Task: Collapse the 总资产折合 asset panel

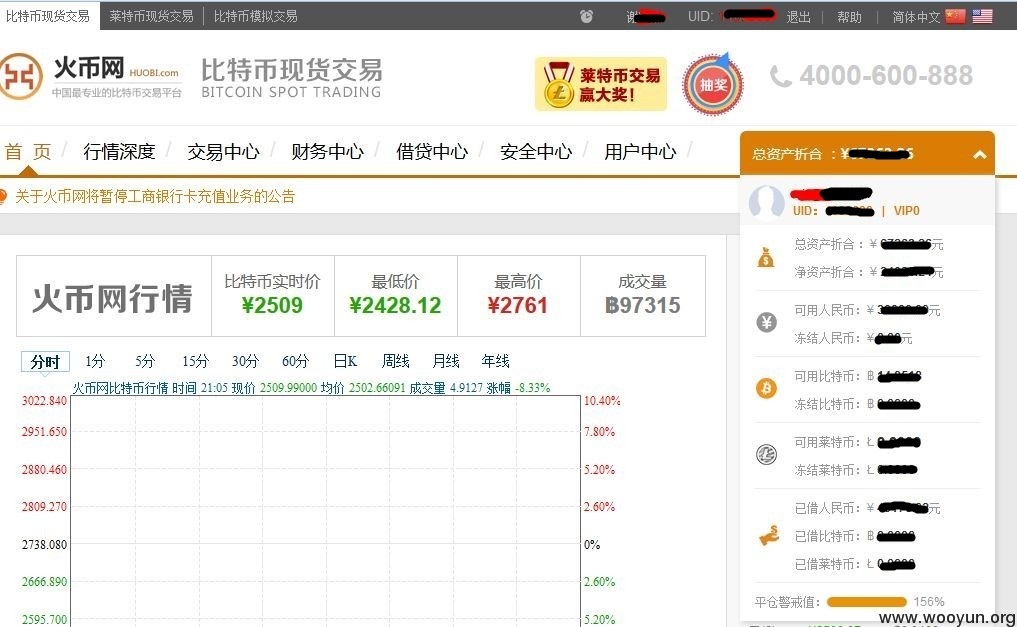Action: 979,154
